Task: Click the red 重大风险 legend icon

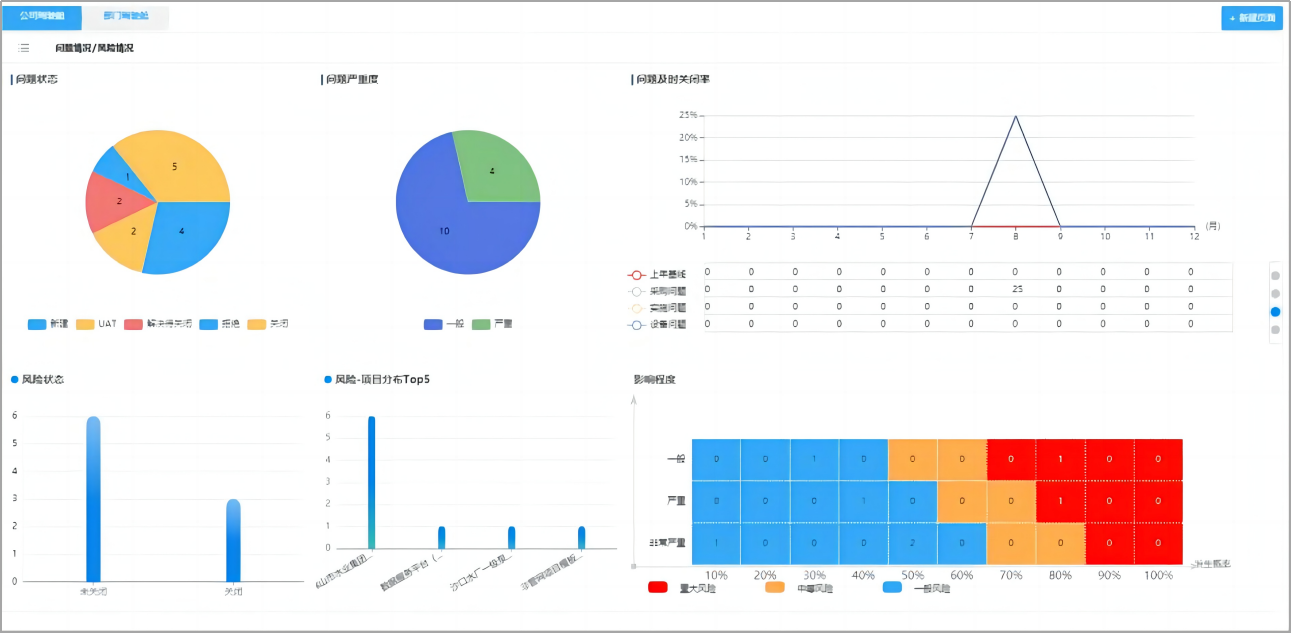Action: tap(658, 588)
